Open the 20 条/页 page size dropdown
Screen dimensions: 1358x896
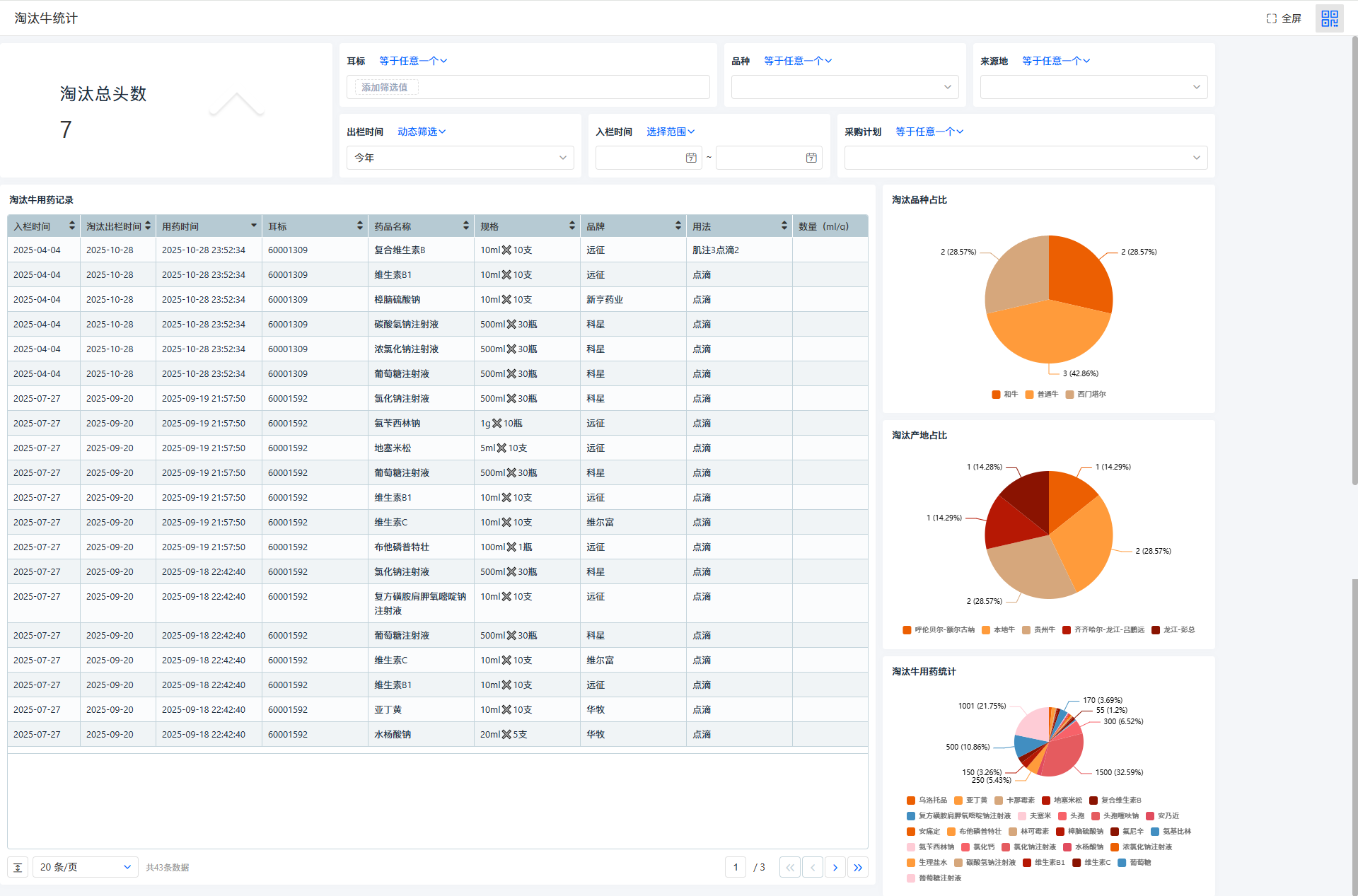click(85, 867)
